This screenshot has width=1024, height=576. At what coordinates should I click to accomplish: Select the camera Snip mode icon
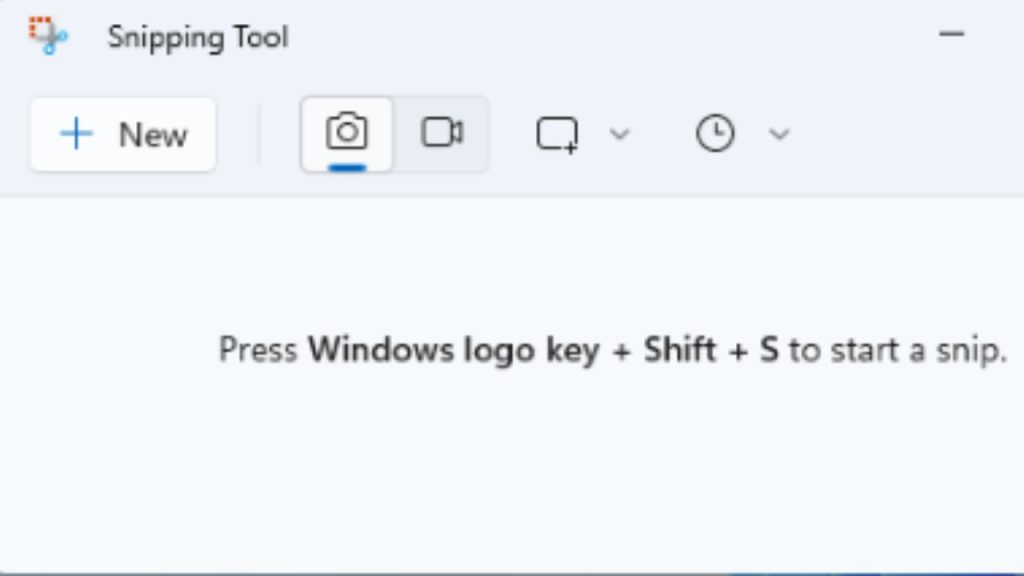pos(347,131)
